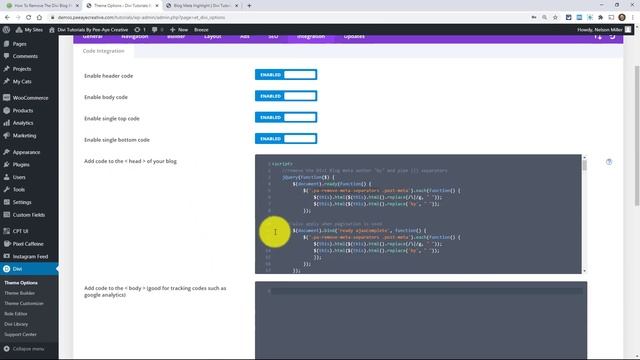Open the Instagram Feed menu
Image resolution: width=640 pixels, height=360 pixels.
coord(30,256)
